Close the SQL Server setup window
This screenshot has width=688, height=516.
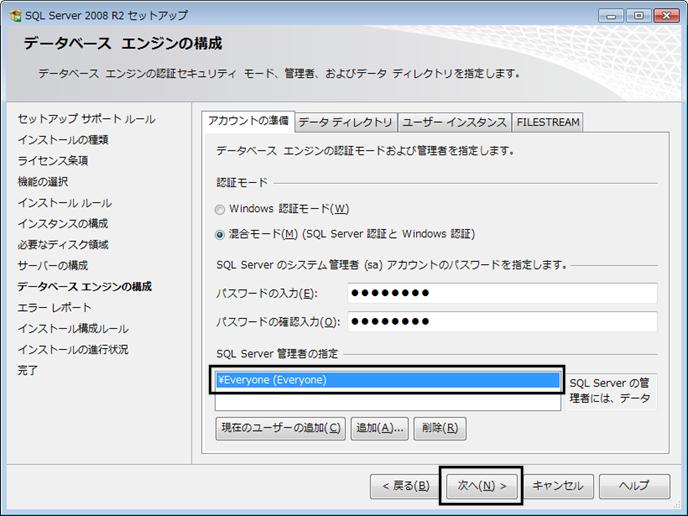[x=666, y=16]
